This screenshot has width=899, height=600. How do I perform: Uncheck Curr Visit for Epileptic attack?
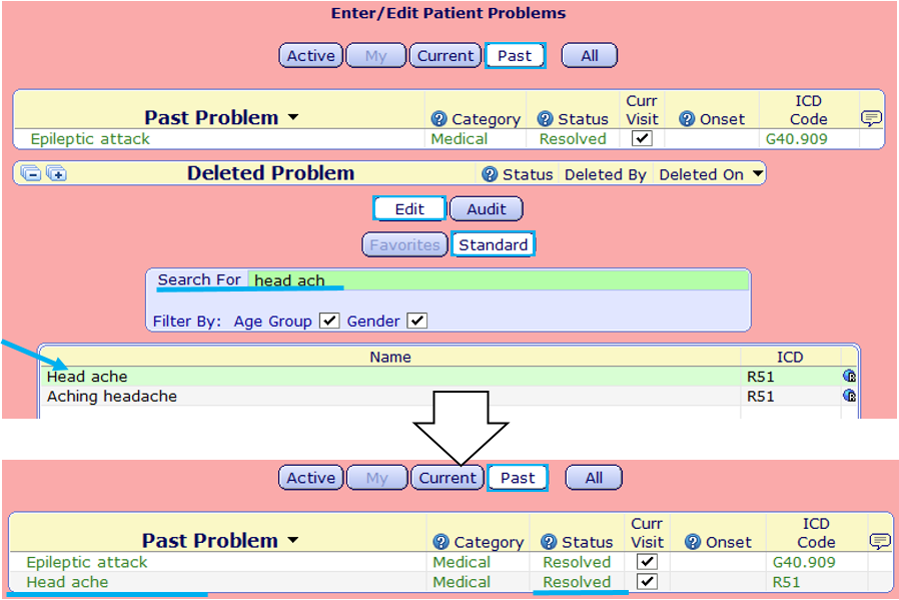pyautogui.click(x=641, y=138)
